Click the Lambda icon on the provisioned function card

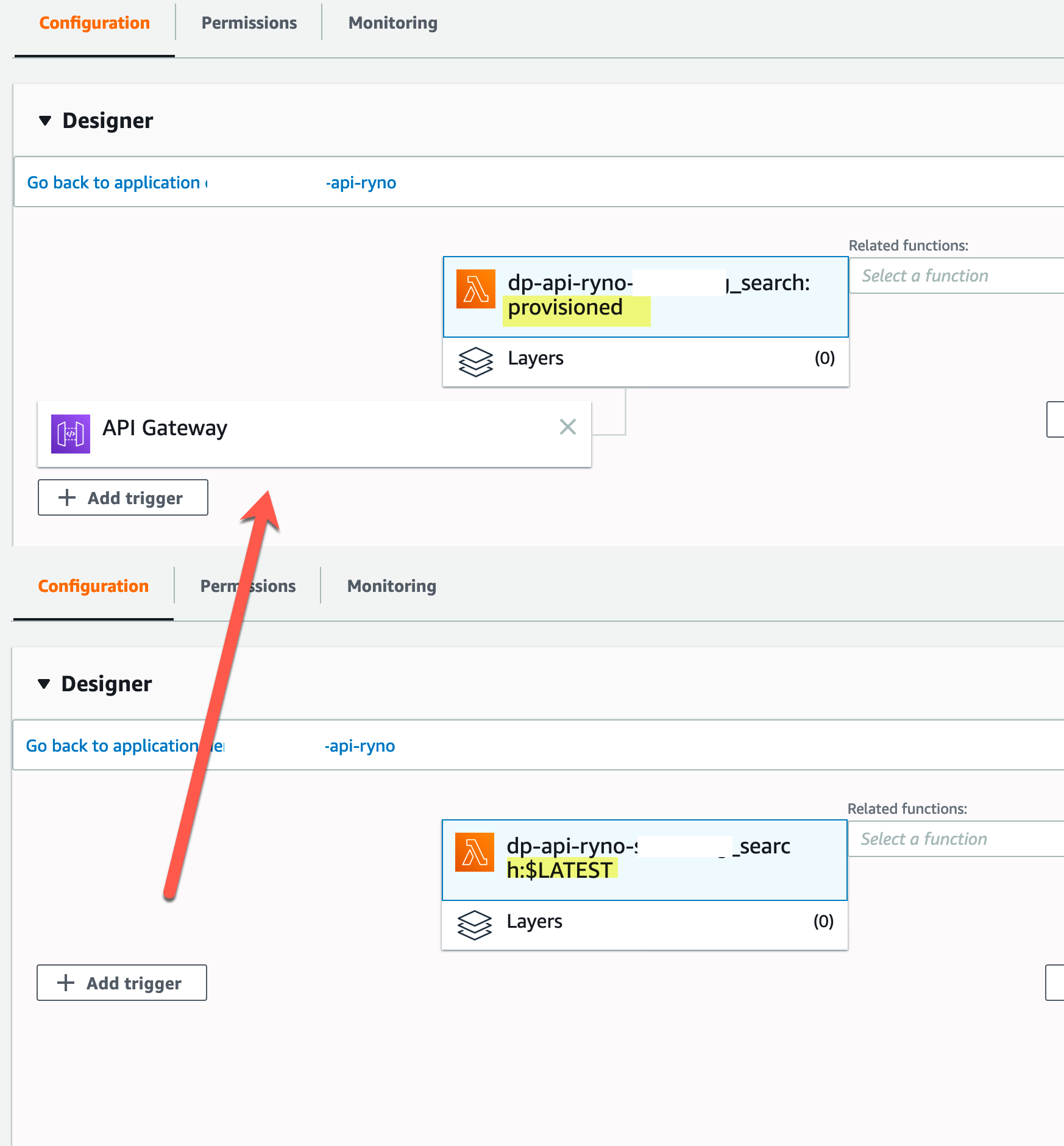coord(477,288)
